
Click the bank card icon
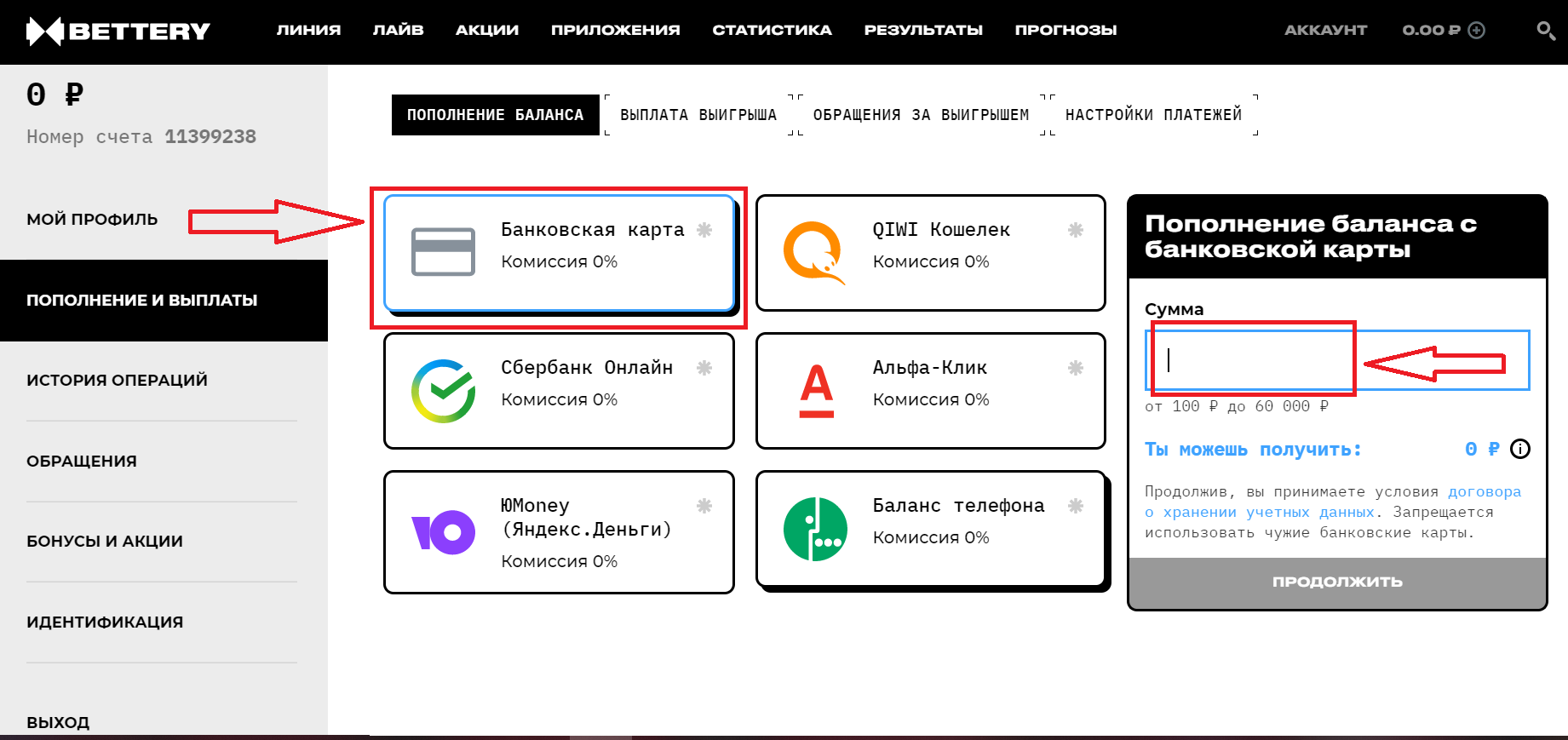443,252
